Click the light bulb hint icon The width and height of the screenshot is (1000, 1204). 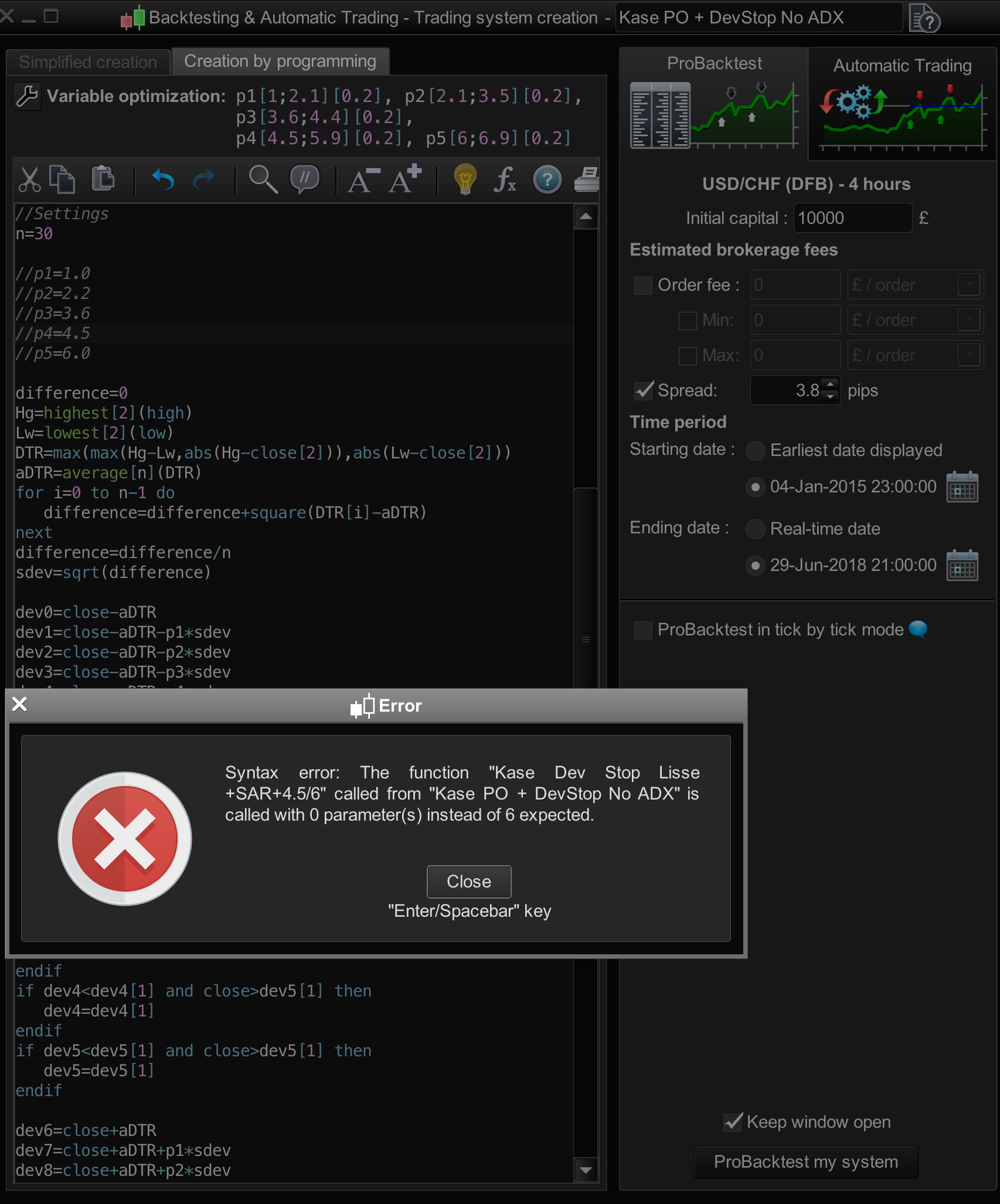point(465,179)
